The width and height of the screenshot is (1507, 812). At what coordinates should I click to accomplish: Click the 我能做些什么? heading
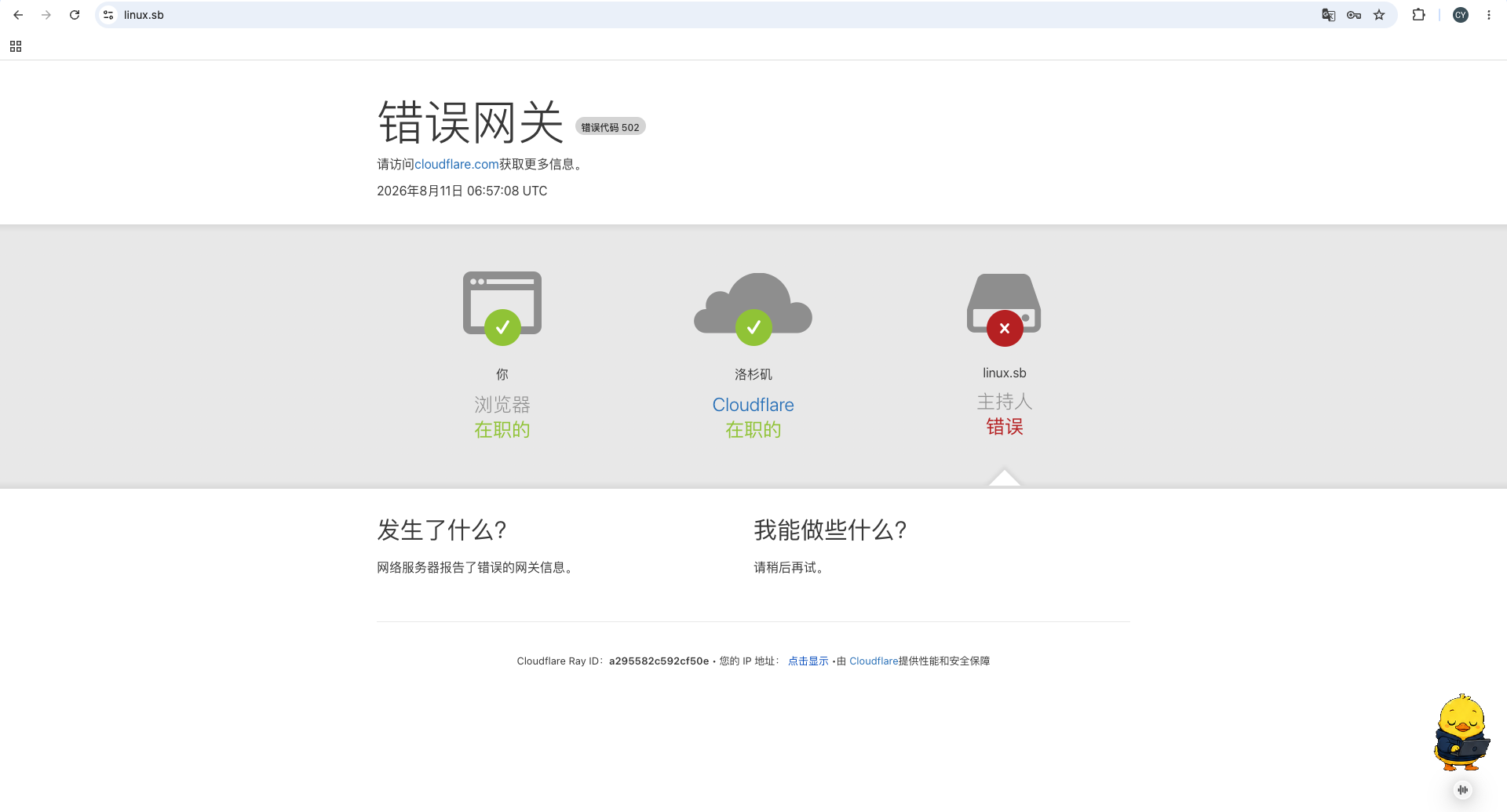point(830,530)
